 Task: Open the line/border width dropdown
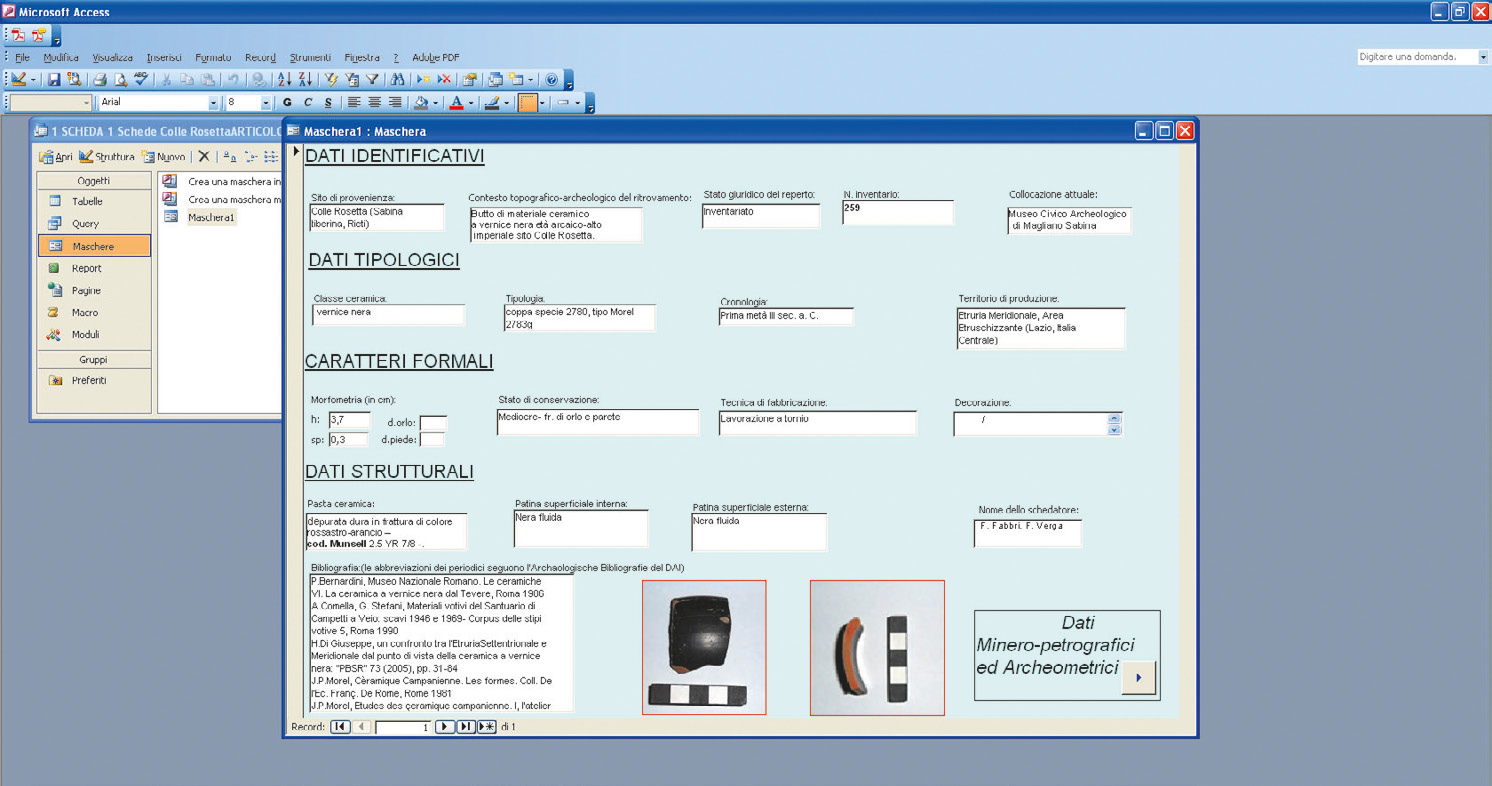click(x=542, y=102)
